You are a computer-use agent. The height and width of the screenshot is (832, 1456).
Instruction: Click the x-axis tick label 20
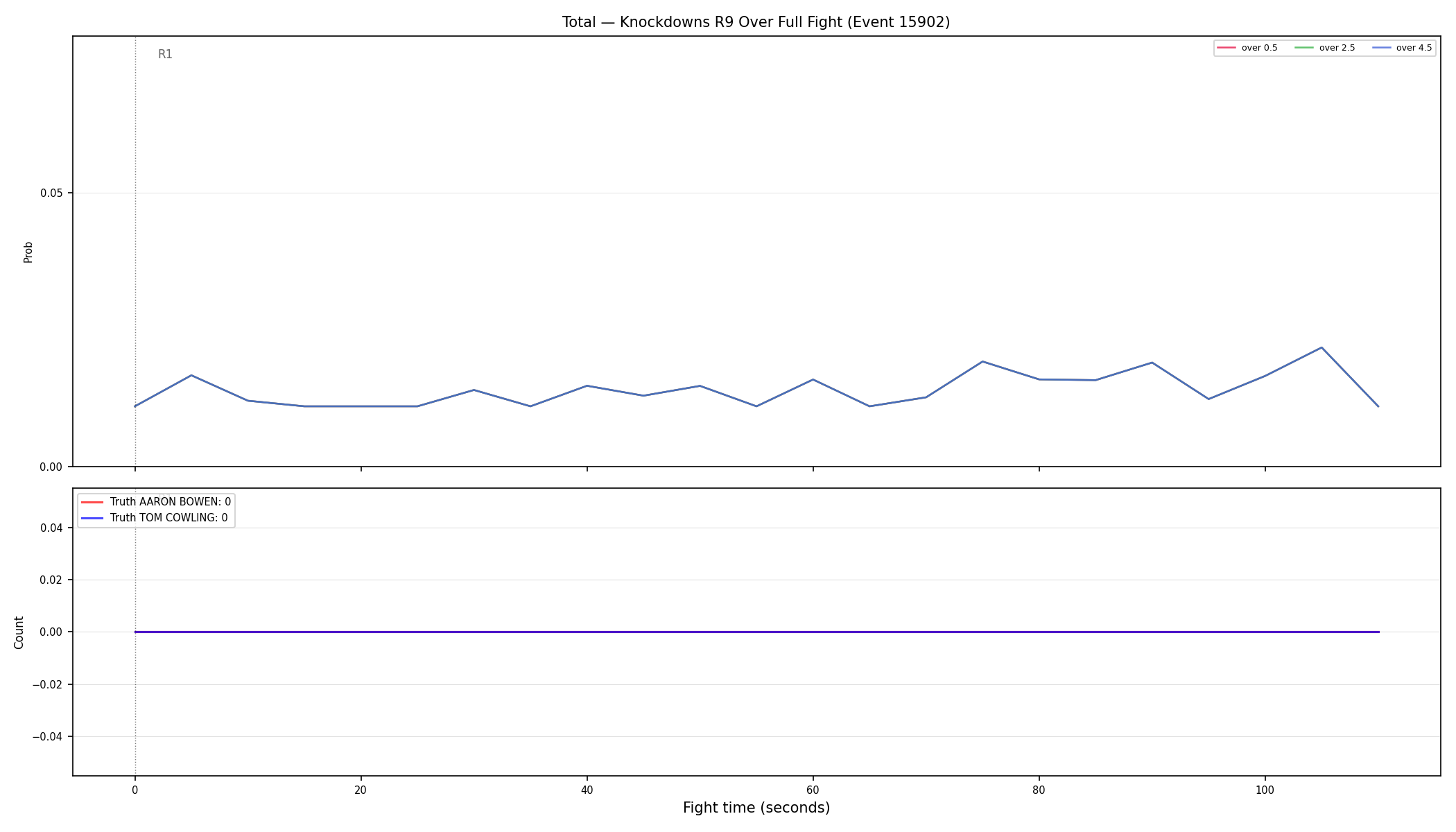click(361, 790)
